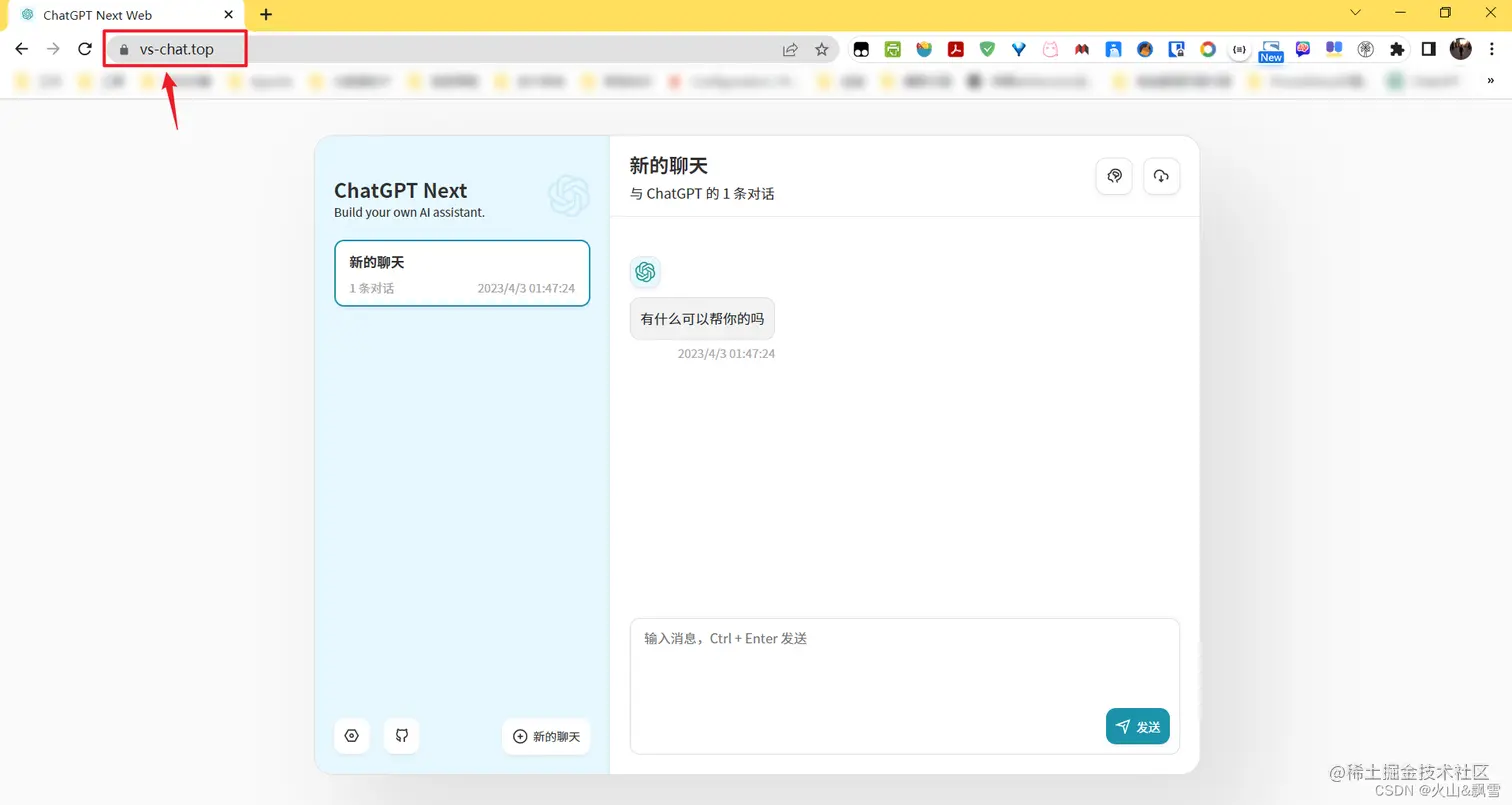The width and height of the screenshot is (1512, 805).
Task: Click the blue building extension icon
Action: 1113,49
